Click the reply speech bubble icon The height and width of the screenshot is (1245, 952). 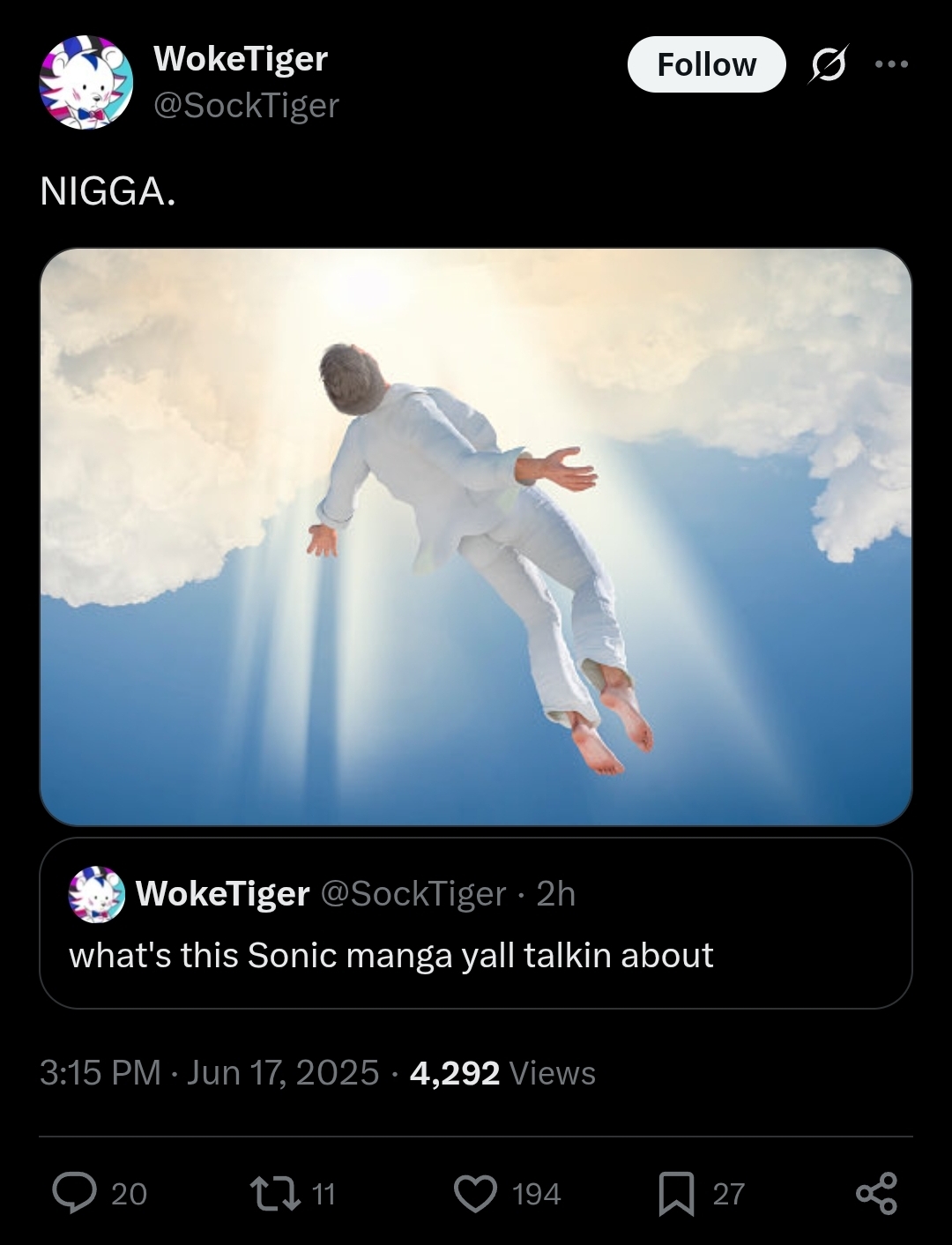[75, 1193]
